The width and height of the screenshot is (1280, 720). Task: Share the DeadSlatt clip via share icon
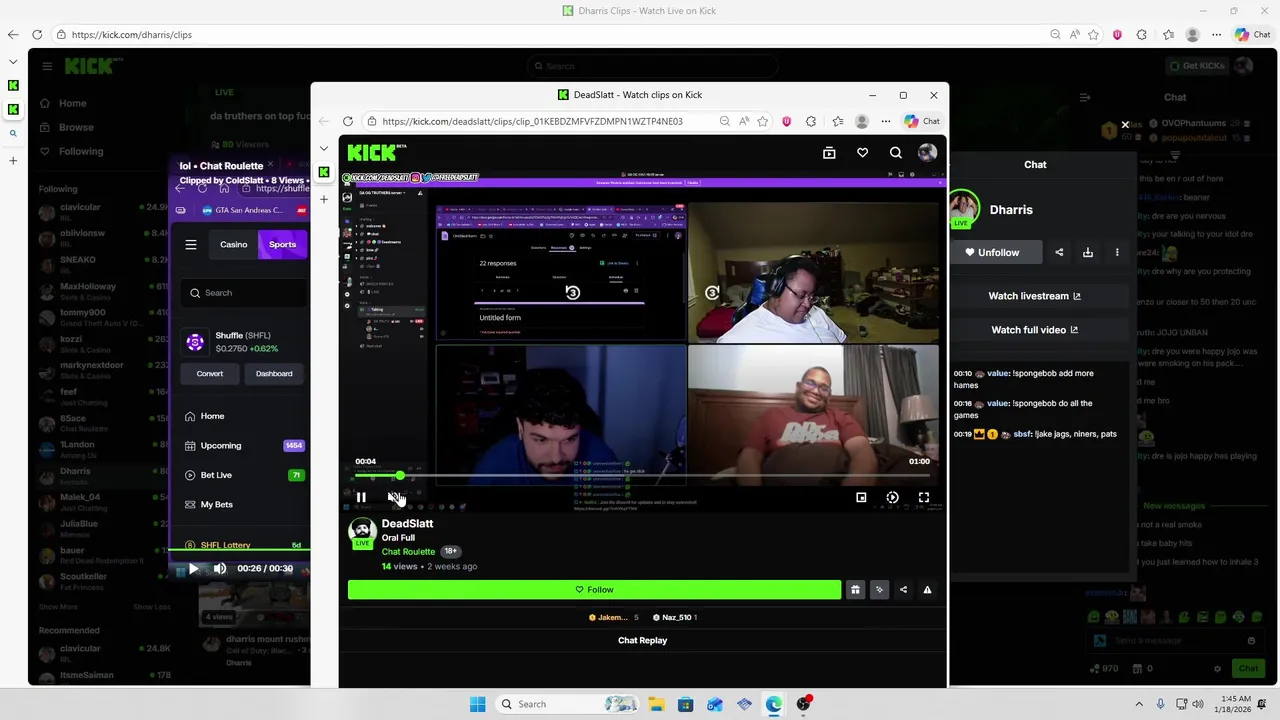click(903, 590)
